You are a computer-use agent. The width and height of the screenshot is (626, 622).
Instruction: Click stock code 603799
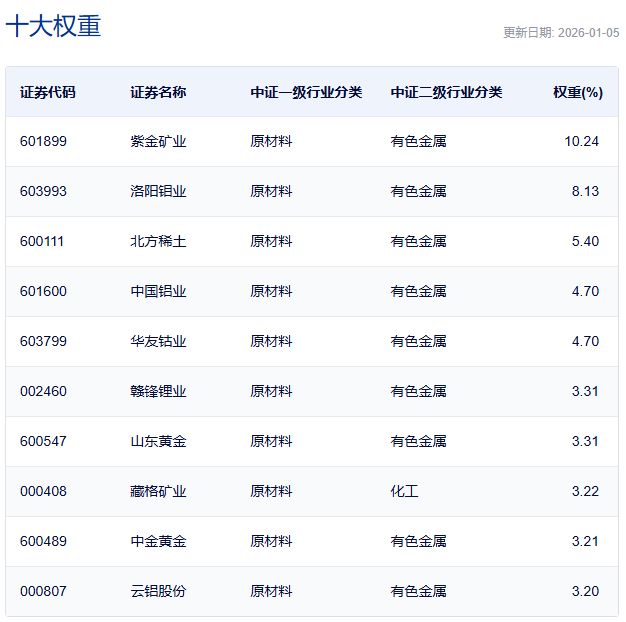pos(43,341)
